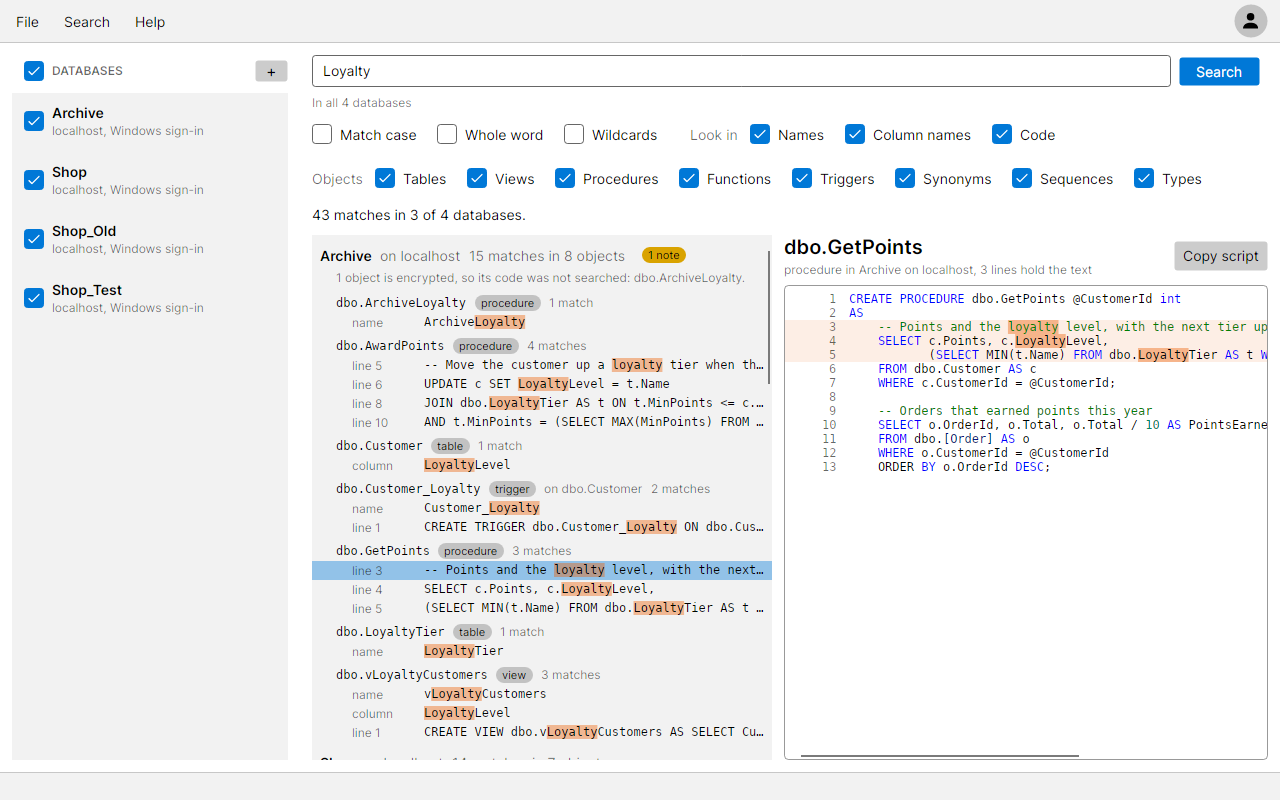Toggle the all DATABASES checkbox
Screen dimensions: 1280x800
[34, 71]
